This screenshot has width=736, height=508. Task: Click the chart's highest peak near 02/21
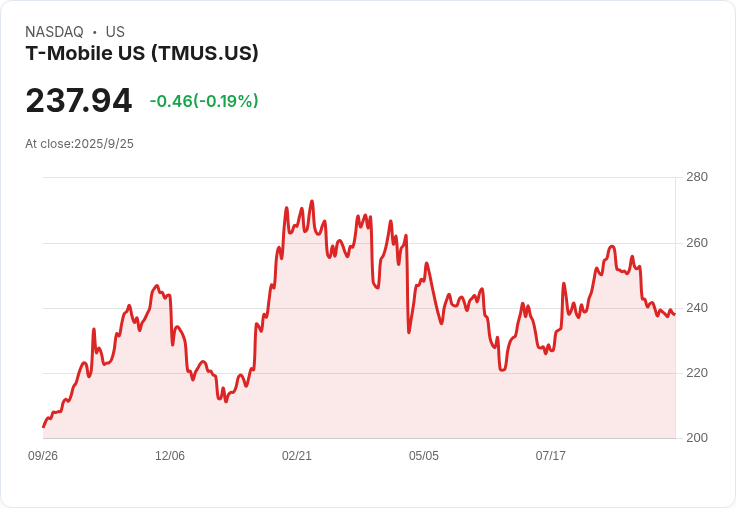point(312,201)
